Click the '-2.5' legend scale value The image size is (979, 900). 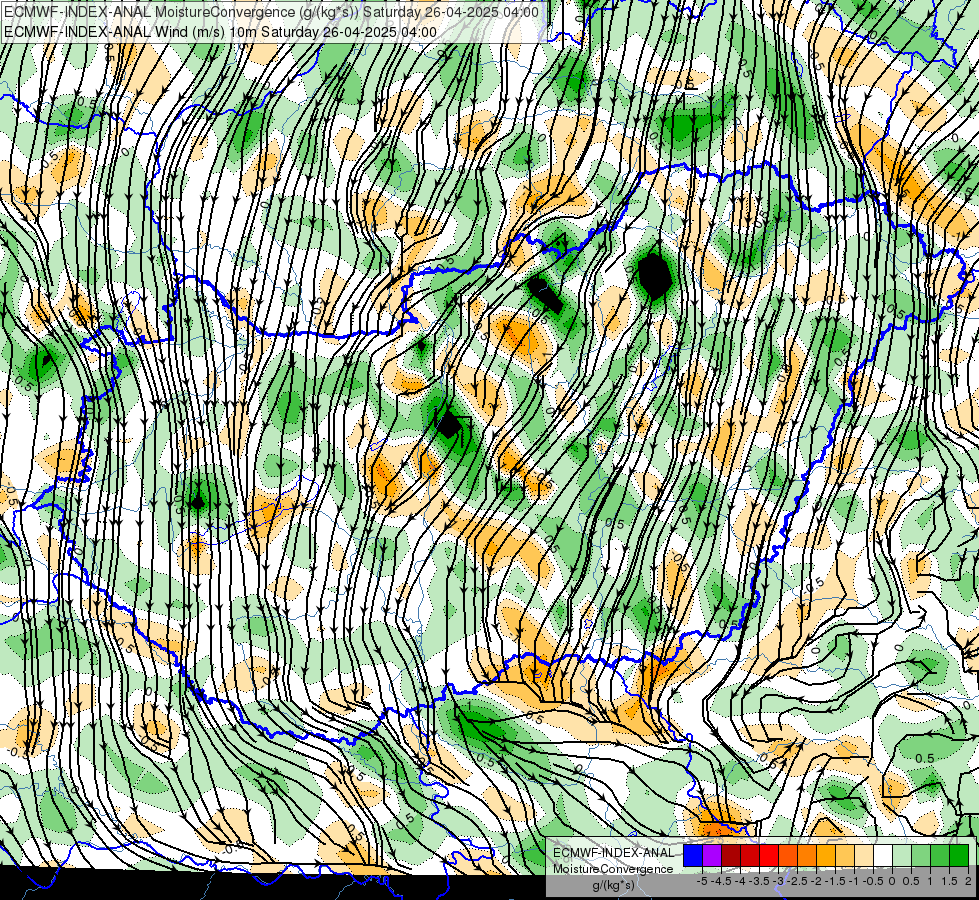[797, 881]
